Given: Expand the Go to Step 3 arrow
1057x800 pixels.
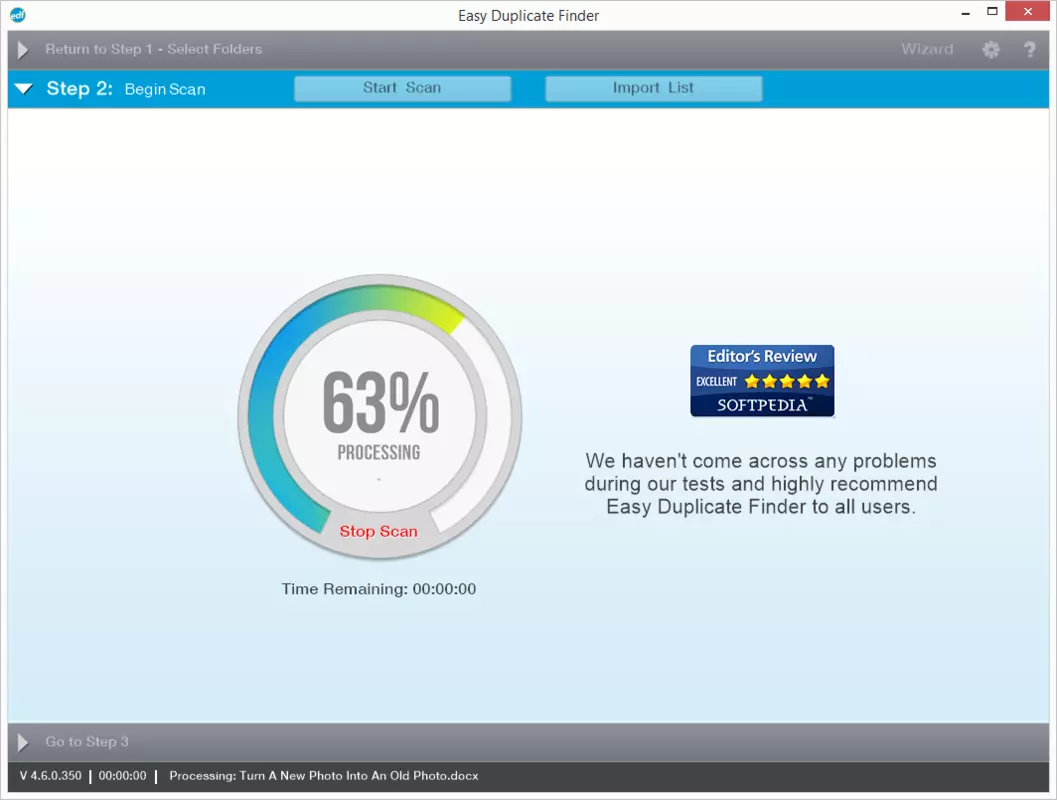Looking at the screenshot, I should [23, 742].
